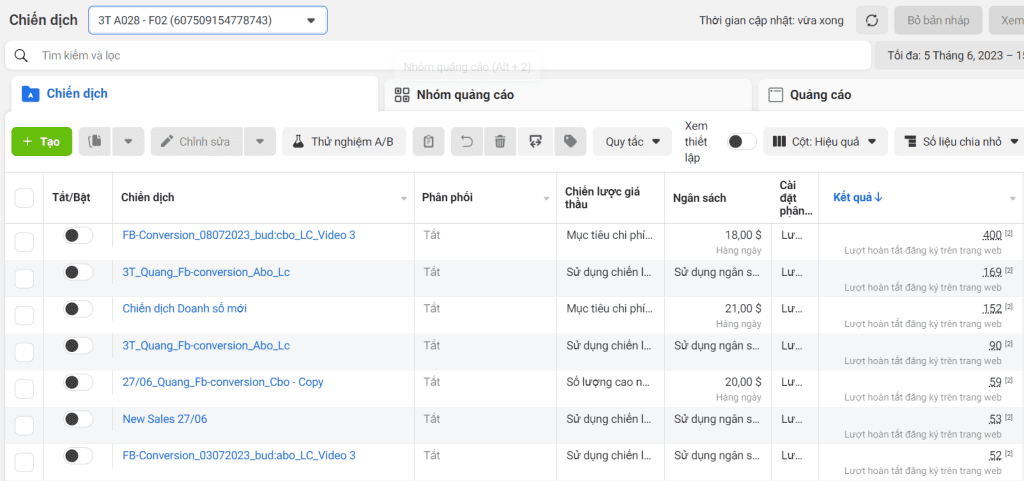Click the result value 152

click(x=993, y=309)
